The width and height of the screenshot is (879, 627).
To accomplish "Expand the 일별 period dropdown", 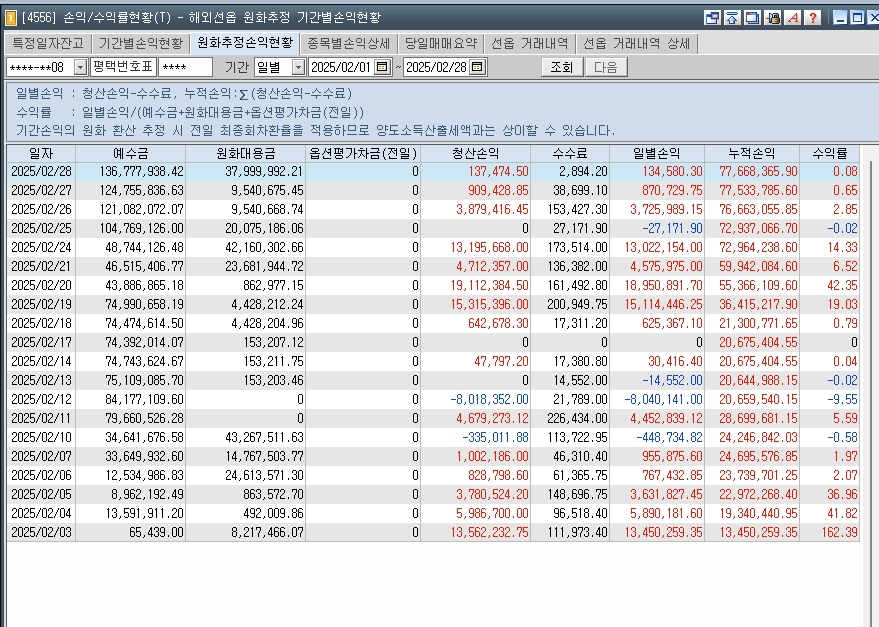I will (x=298, y=67).
